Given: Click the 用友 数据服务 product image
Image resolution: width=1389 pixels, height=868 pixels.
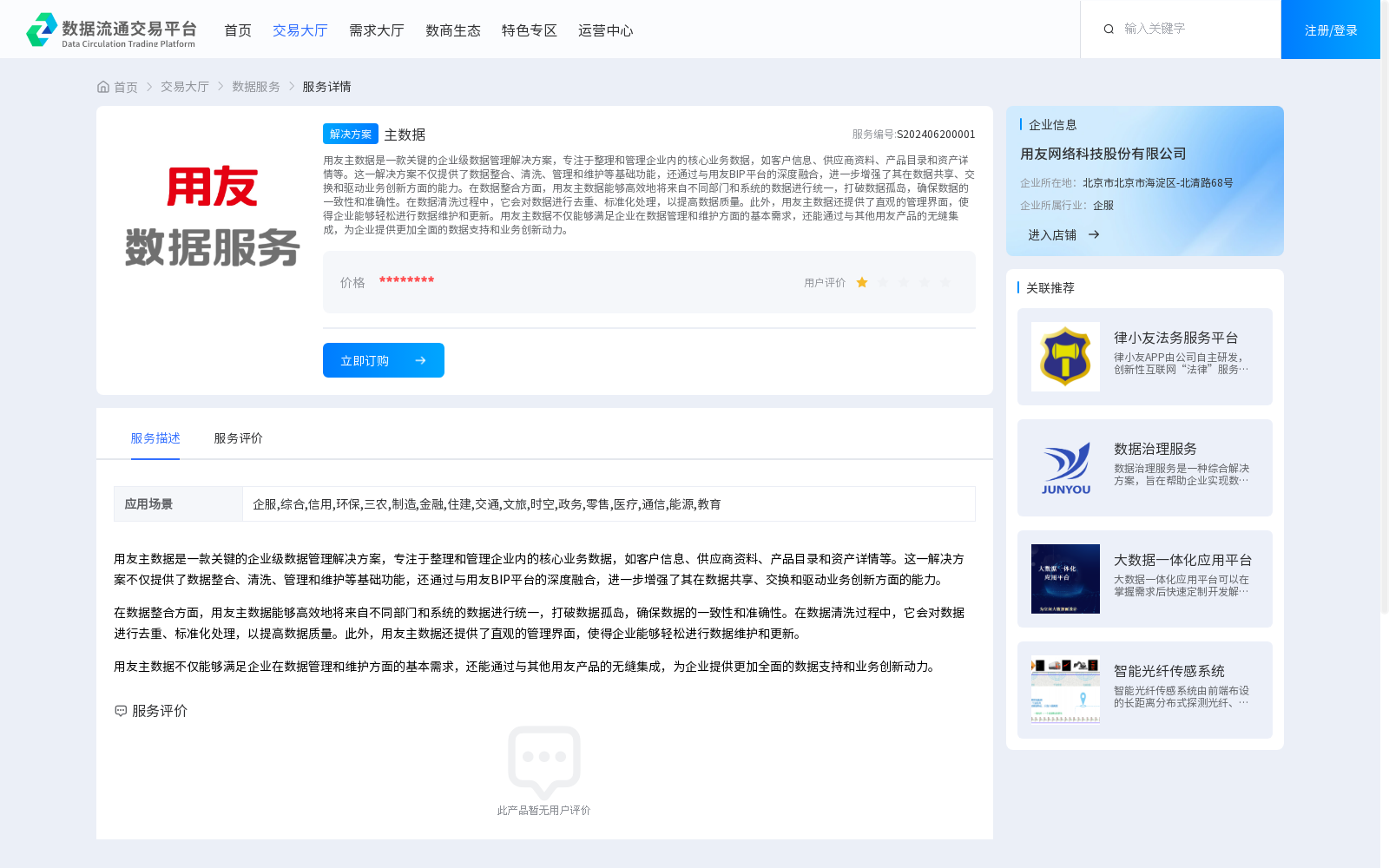Looking at the screenshot, I should [x=212, y=216].
